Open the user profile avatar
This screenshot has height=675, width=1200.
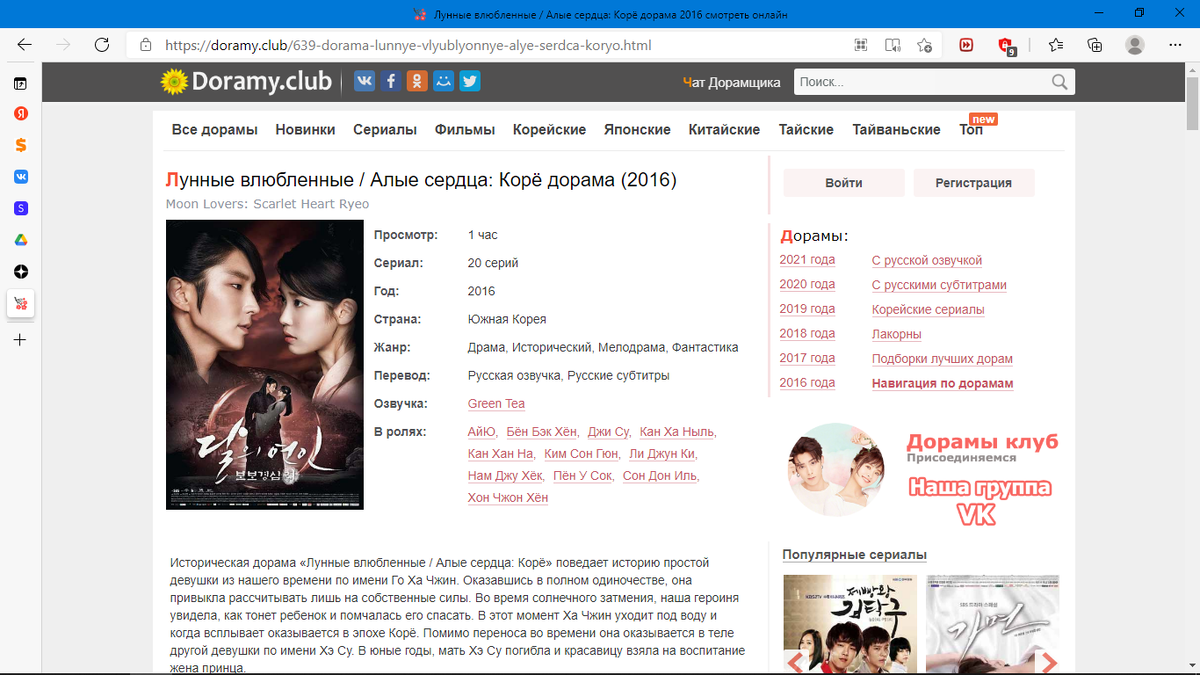click(x=1135, y=45)
